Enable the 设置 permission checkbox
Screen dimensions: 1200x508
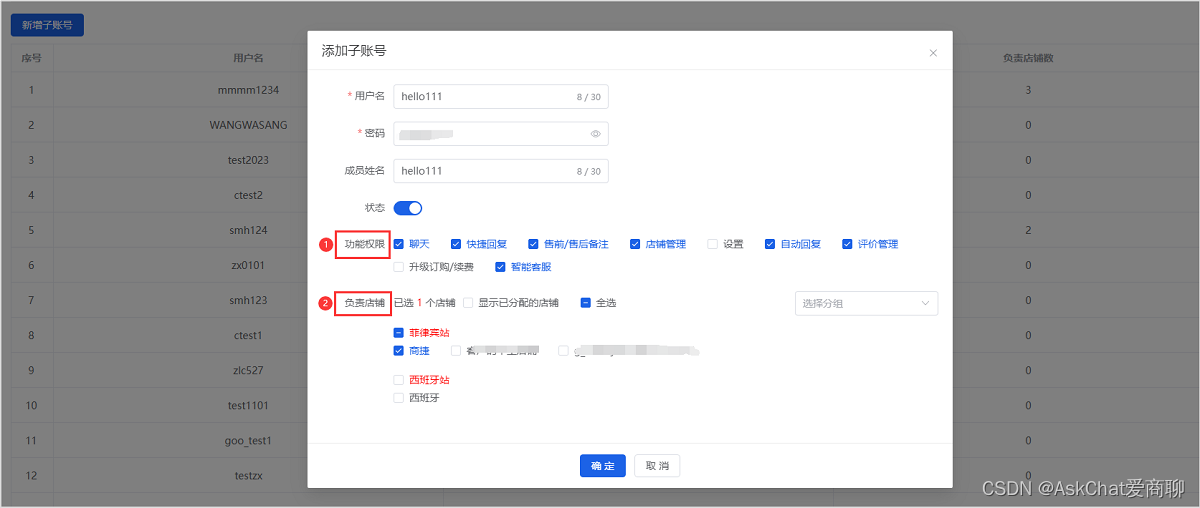(x=712, y=244)
